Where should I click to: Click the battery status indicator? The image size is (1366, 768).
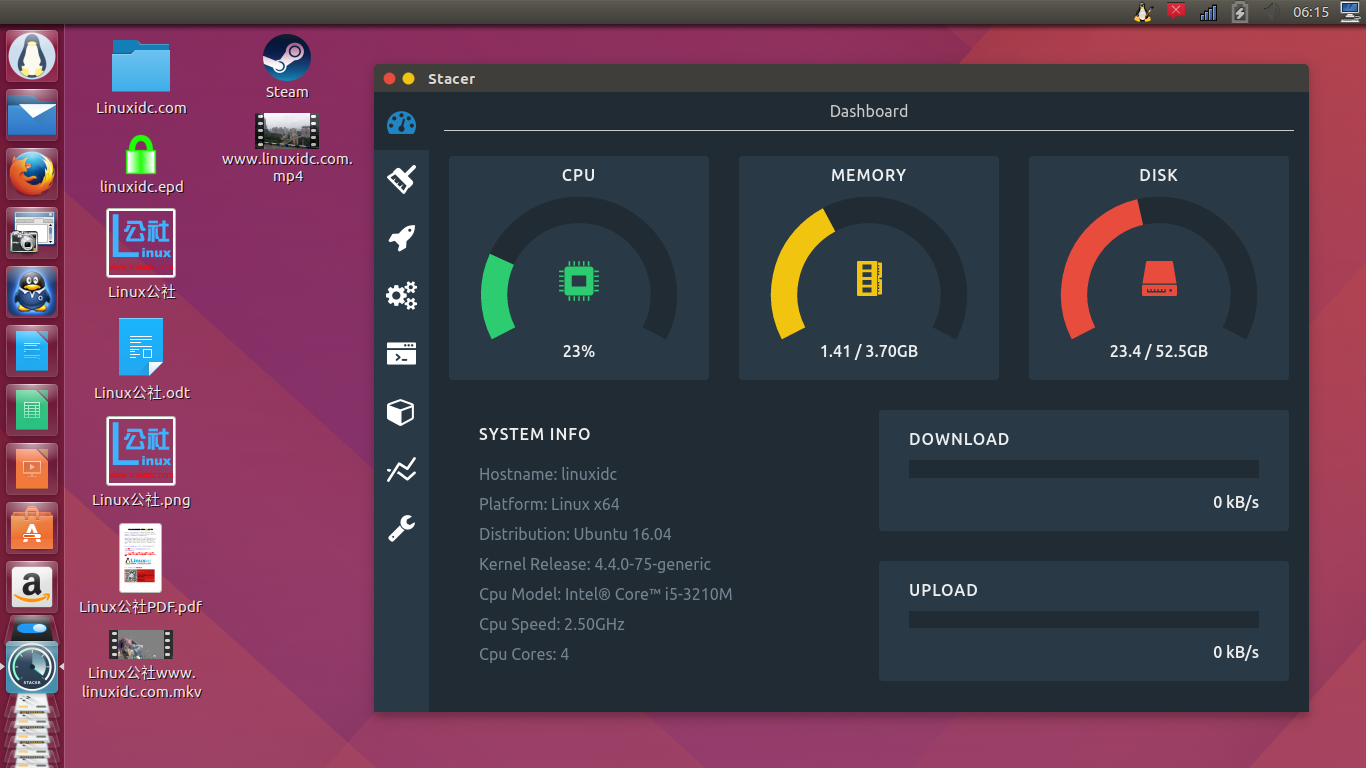pyautogui.click(x=1239, y=12)
